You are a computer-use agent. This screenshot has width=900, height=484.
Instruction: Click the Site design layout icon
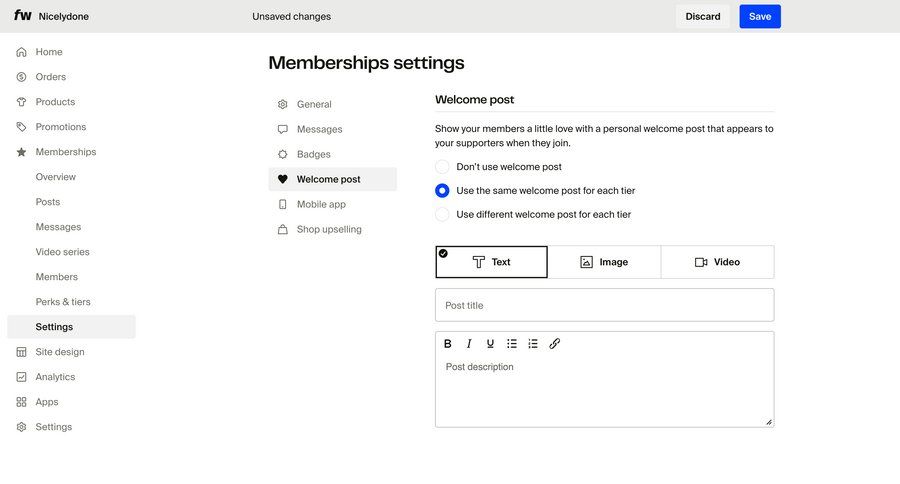[21, 352]
